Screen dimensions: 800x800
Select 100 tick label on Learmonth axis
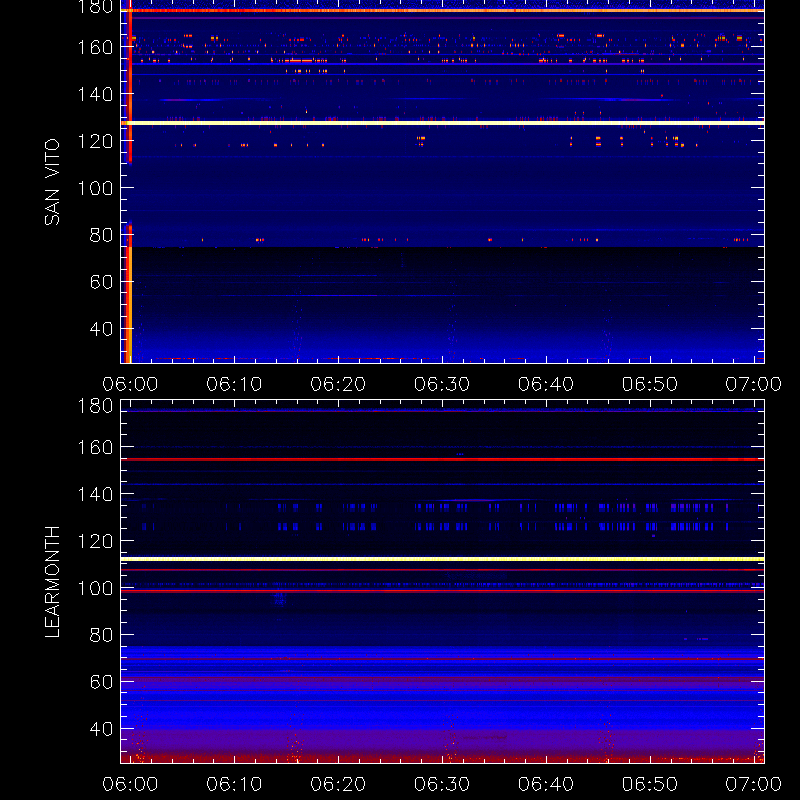point(95,588)
